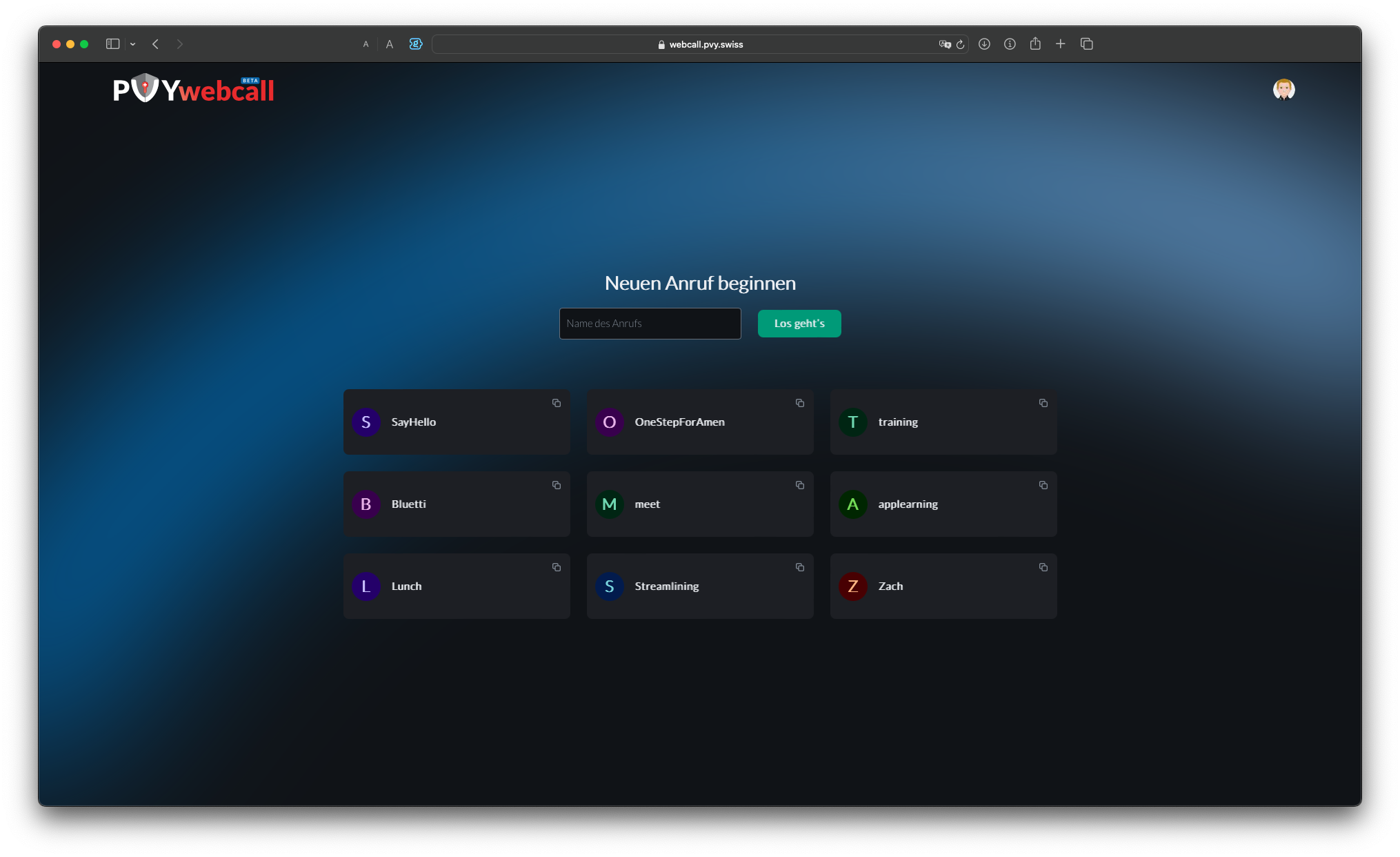Copy link for Lunch call
The width and height of the screenshot is (1400, 857).
556,567
